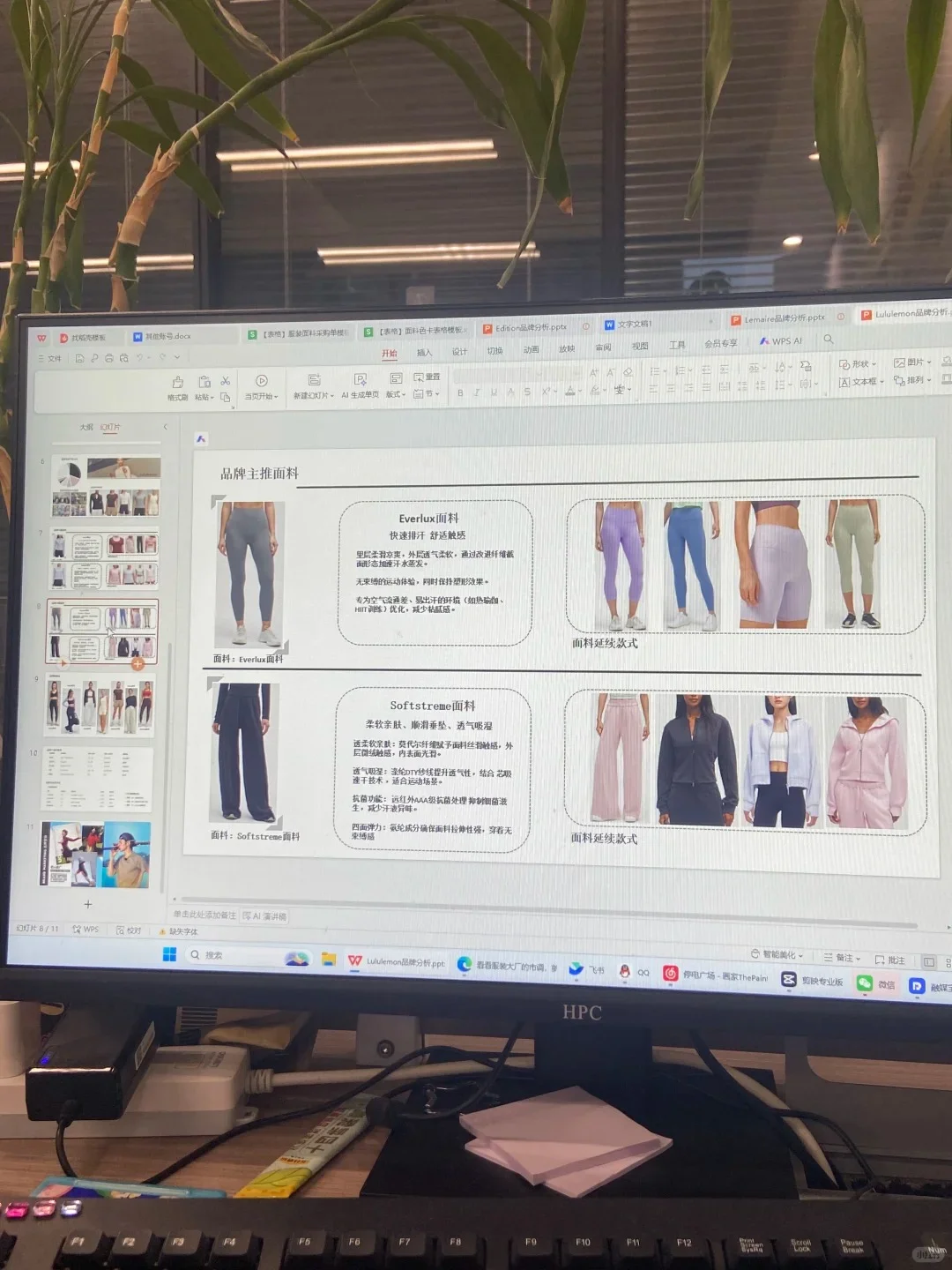Toggle underline formatting

[494, 392]
